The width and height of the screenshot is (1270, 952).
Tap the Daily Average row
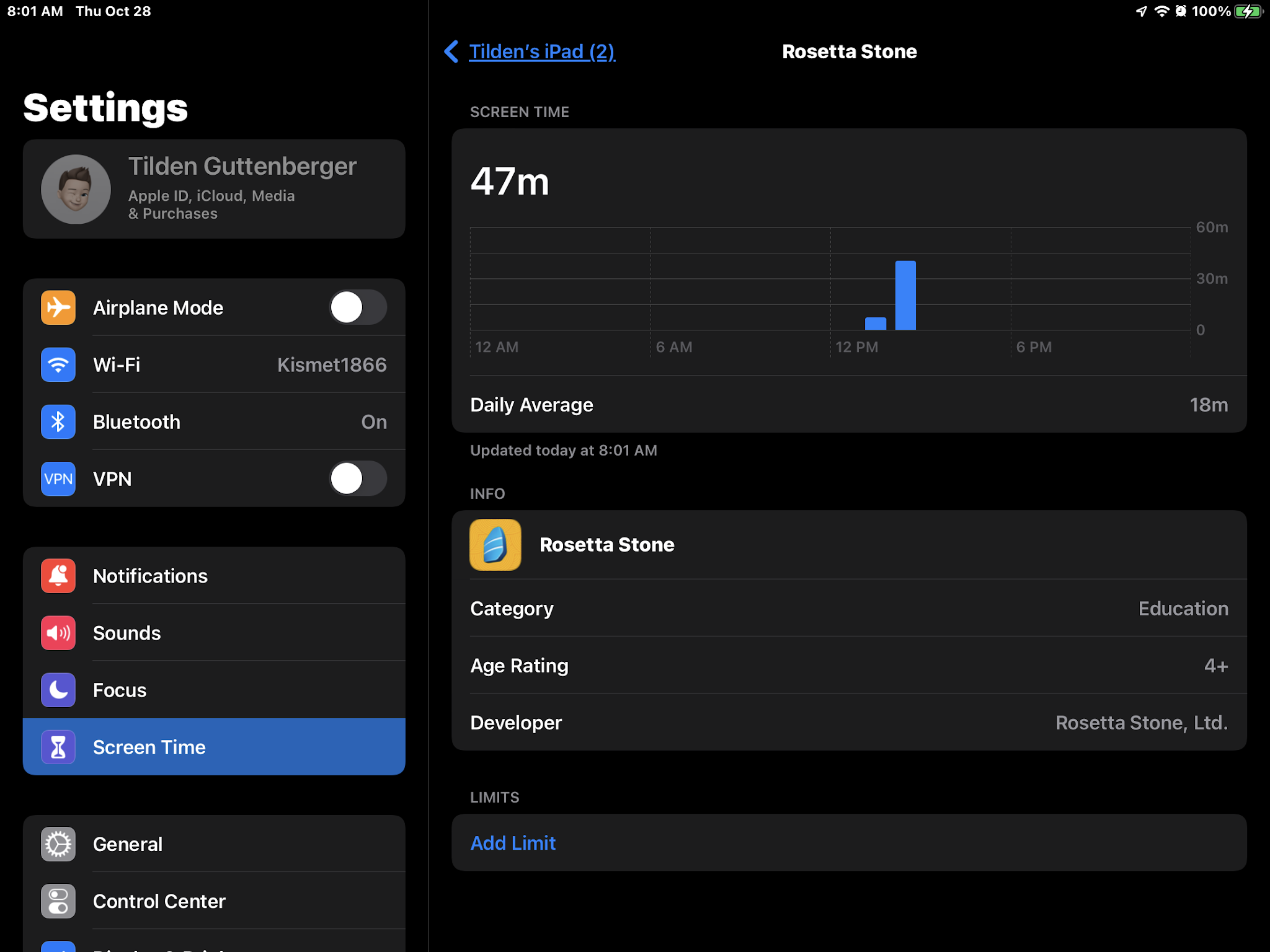point(849,405)
